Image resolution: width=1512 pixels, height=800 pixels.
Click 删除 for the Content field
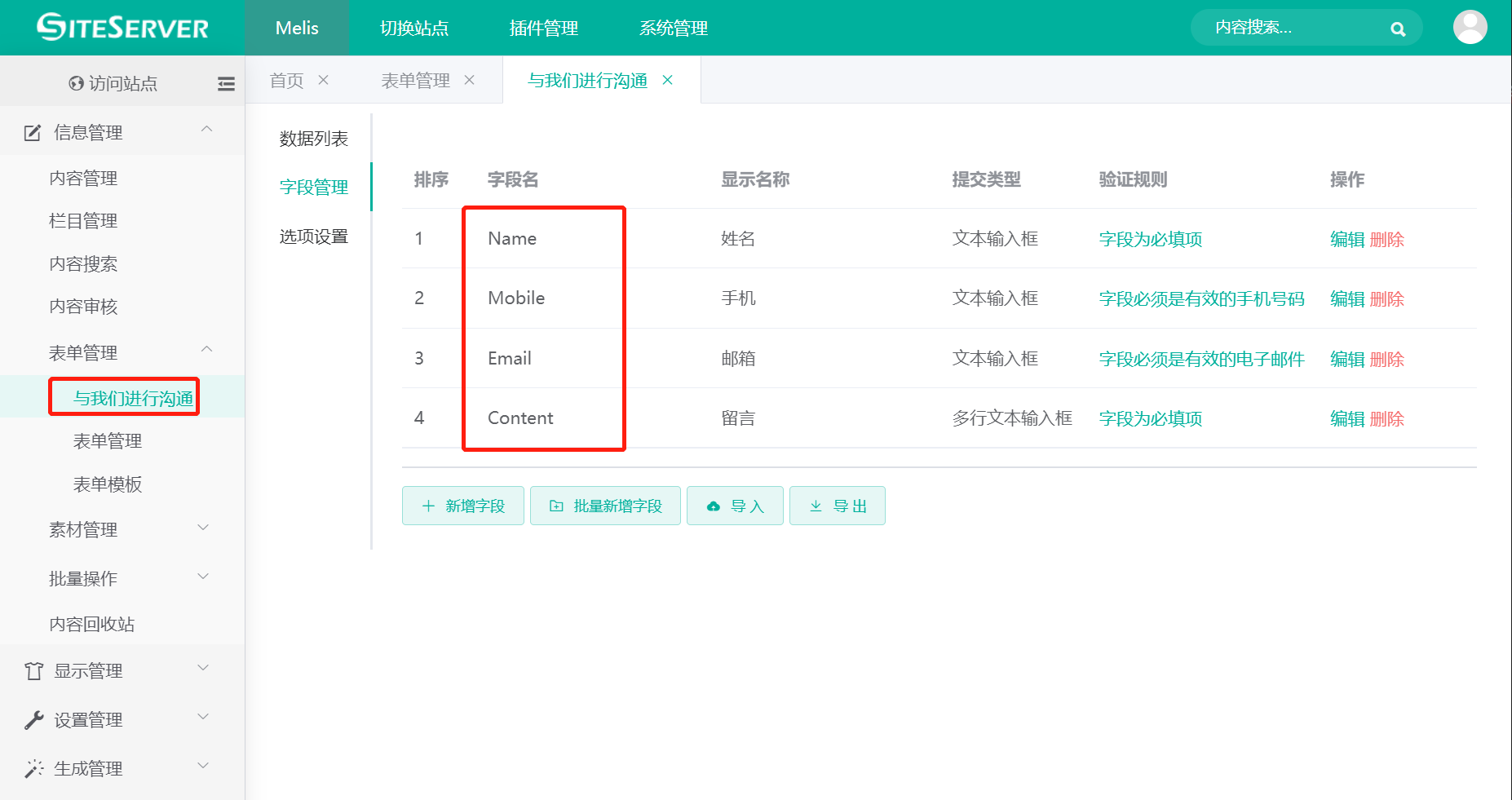[x=1386, y=419]
